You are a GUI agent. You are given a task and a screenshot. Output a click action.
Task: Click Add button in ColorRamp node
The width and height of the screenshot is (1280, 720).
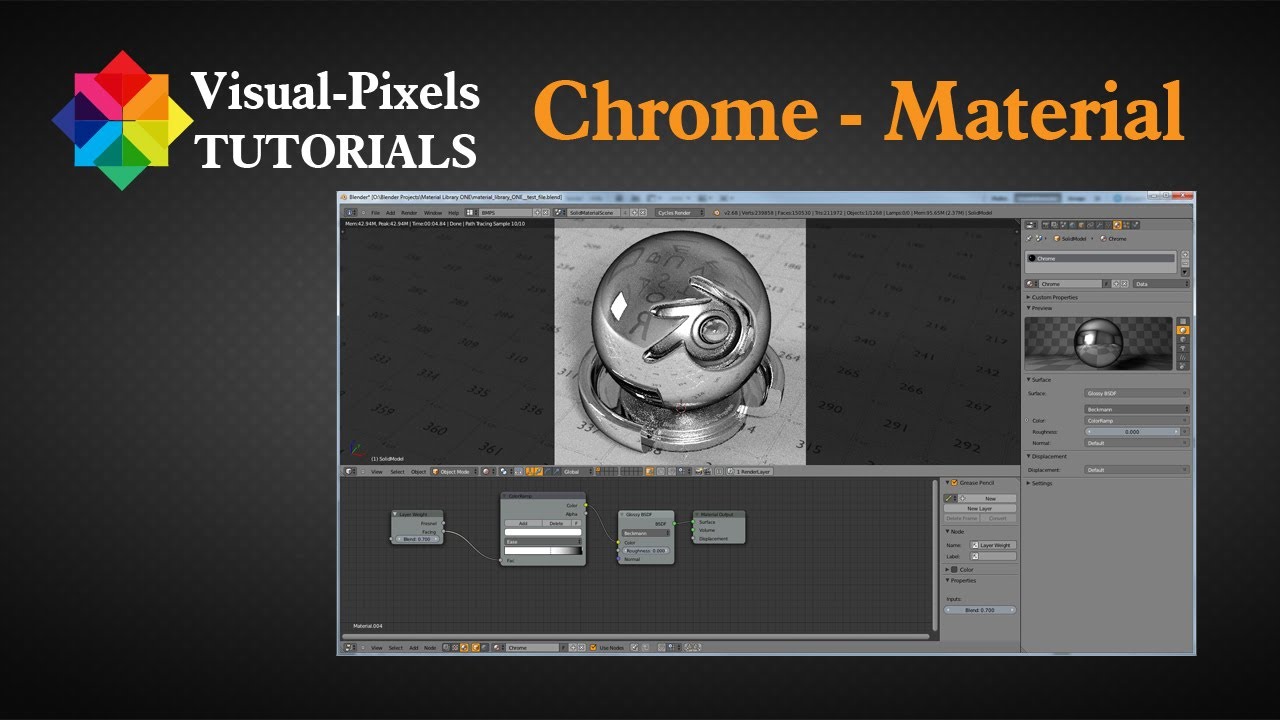point(523,523)
